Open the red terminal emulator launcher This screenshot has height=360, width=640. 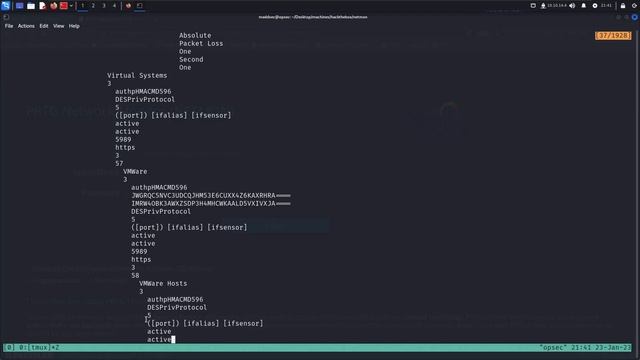click(64, 6)
